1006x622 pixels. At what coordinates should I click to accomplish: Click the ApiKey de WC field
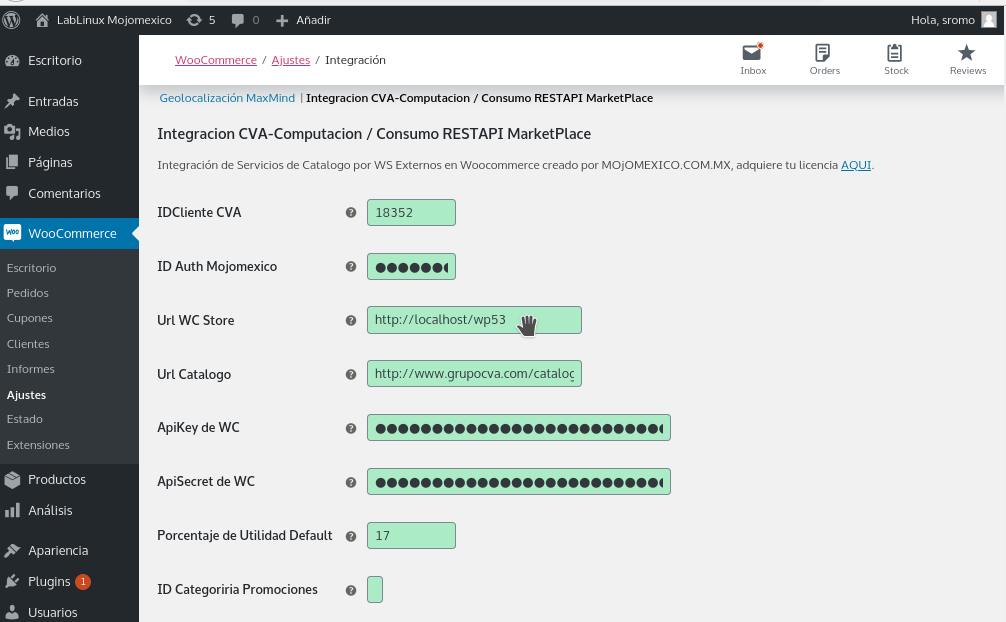[x=518, y=428]
